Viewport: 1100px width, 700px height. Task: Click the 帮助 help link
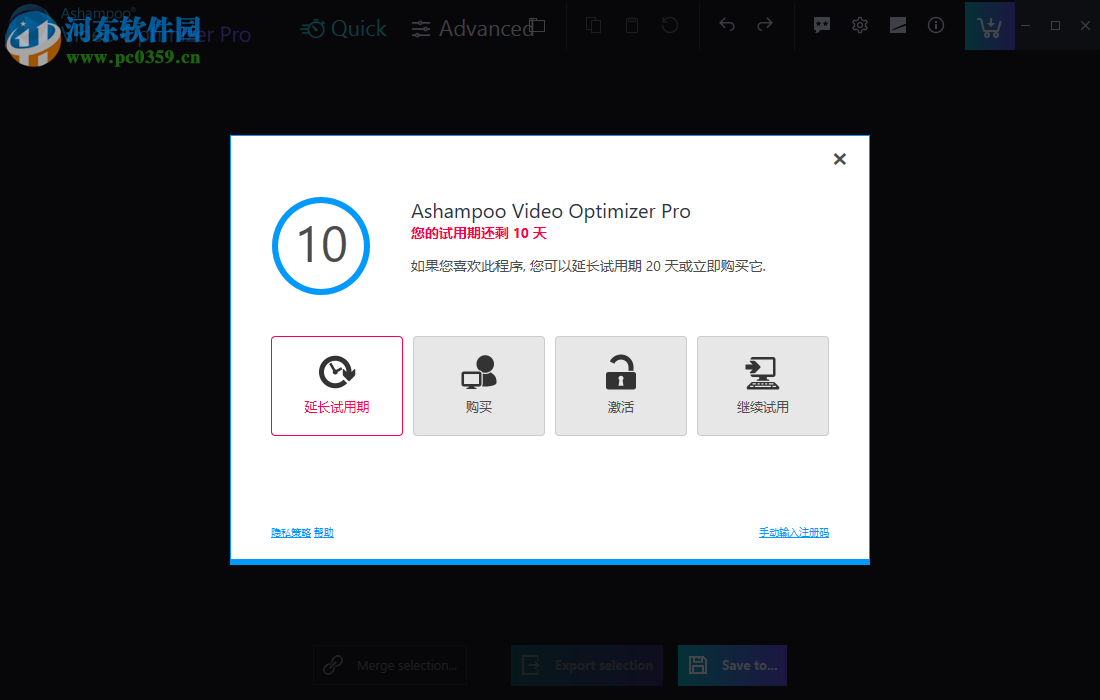click(x=323, y=532)
